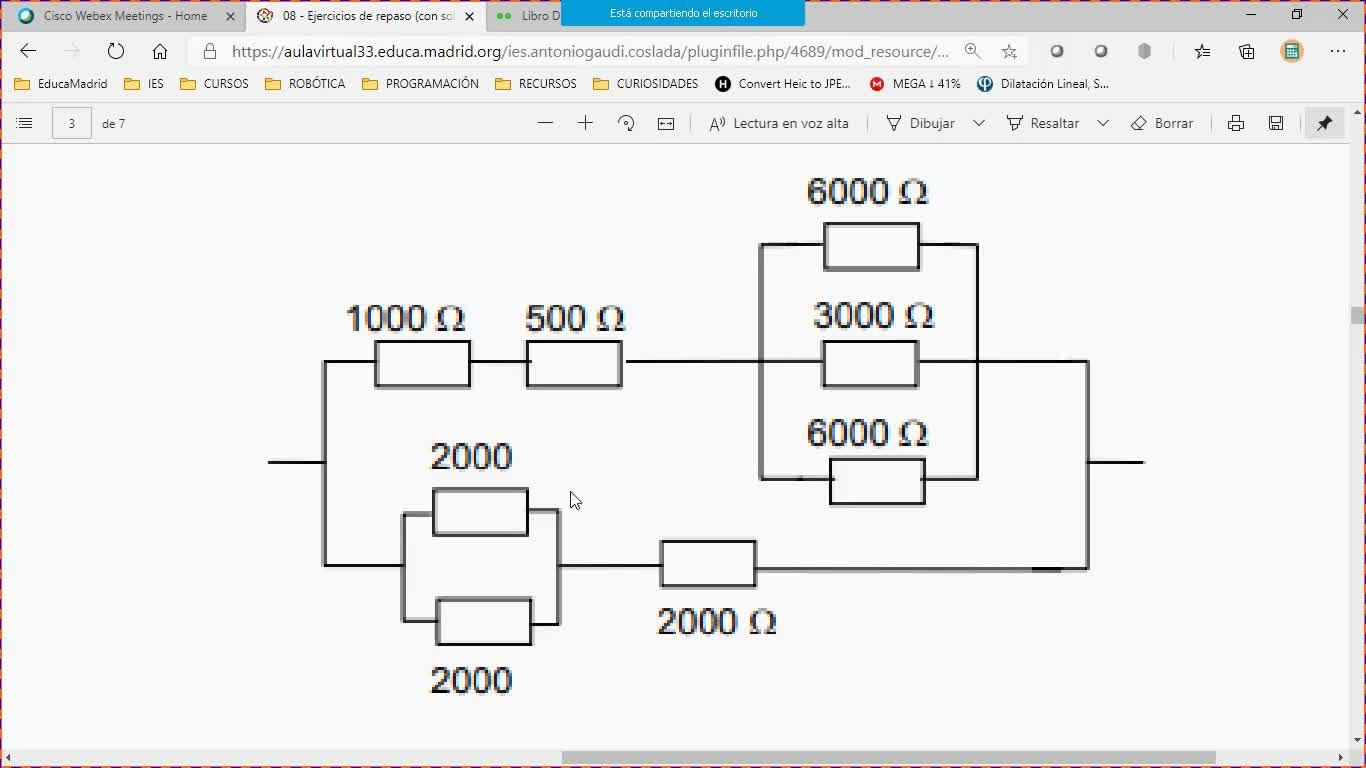Fit the PDF page to width
This screenshot has width=1366, height=768.
(666, 123)
